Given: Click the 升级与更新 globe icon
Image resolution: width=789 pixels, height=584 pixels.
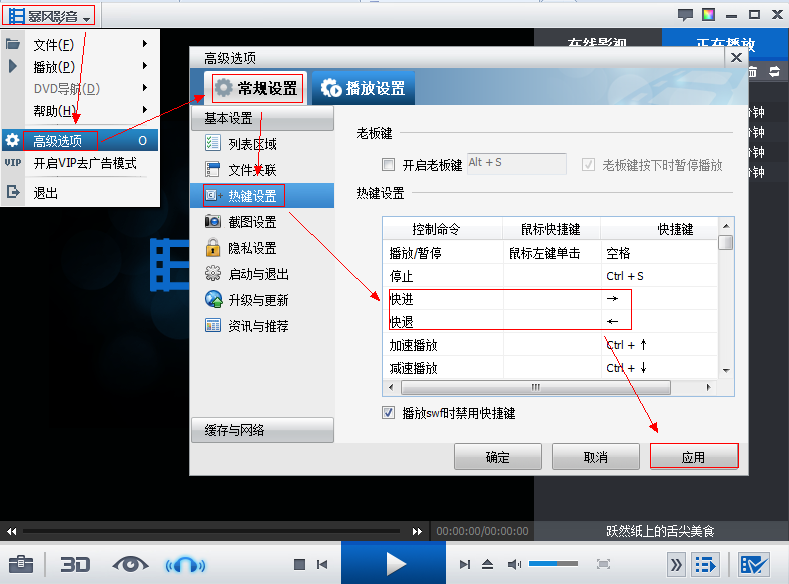Looking at the screenshot, I should 213,299.
